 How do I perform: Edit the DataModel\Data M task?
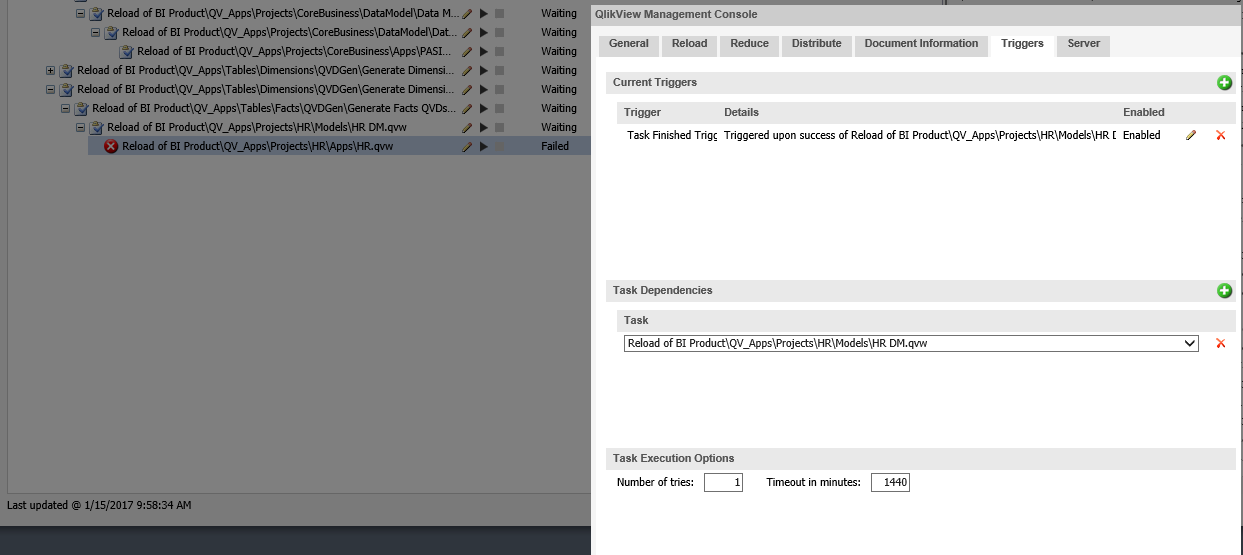467,13
